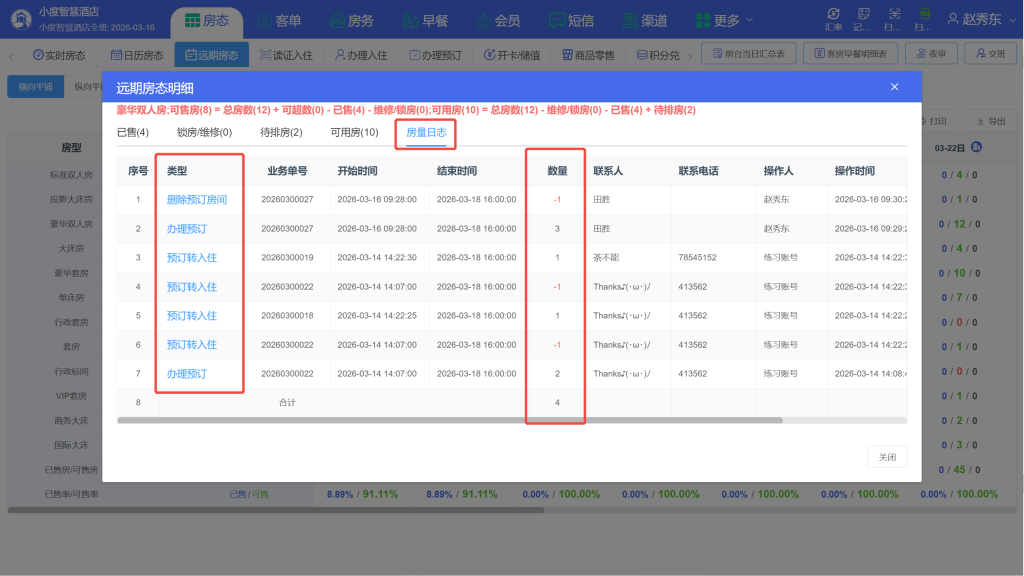Select 商品零售 retail function

589,53
